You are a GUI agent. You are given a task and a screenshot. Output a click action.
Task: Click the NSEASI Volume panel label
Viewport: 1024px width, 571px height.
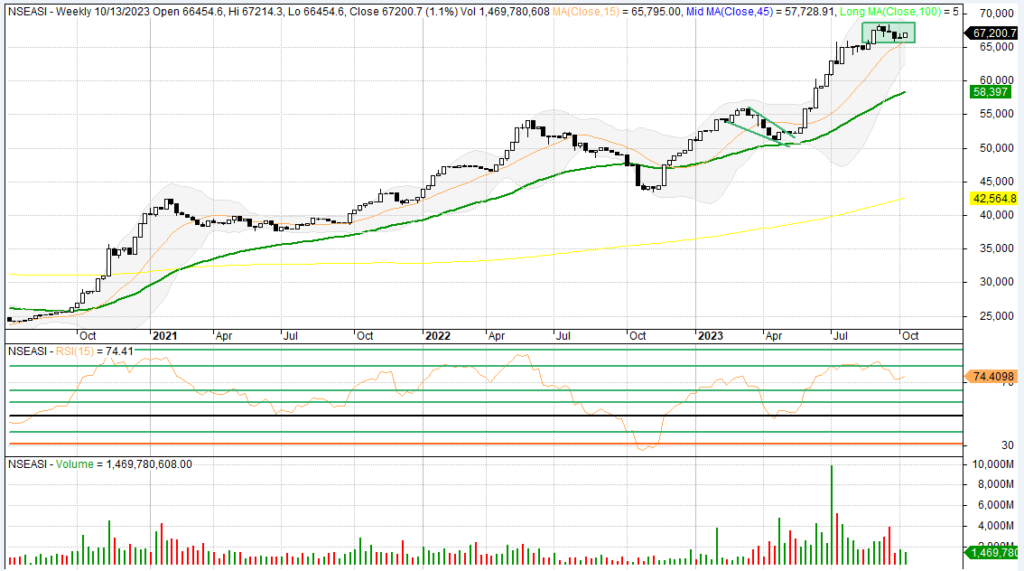pos(100,464)
